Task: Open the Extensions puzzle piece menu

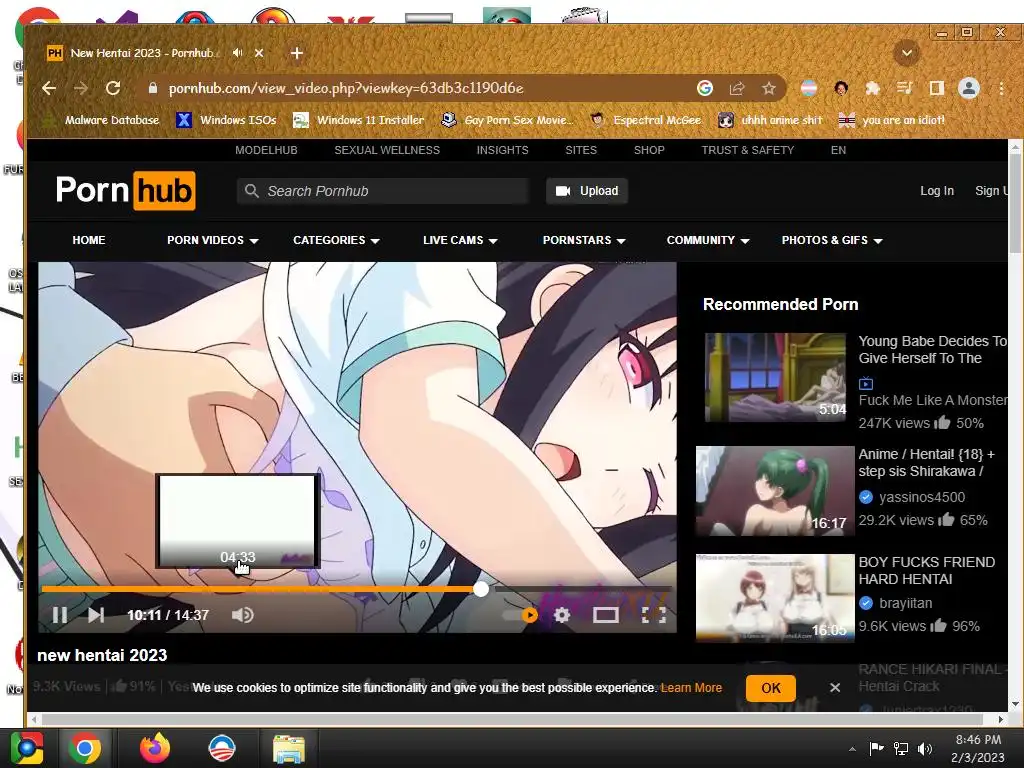Action: (872, 88)
